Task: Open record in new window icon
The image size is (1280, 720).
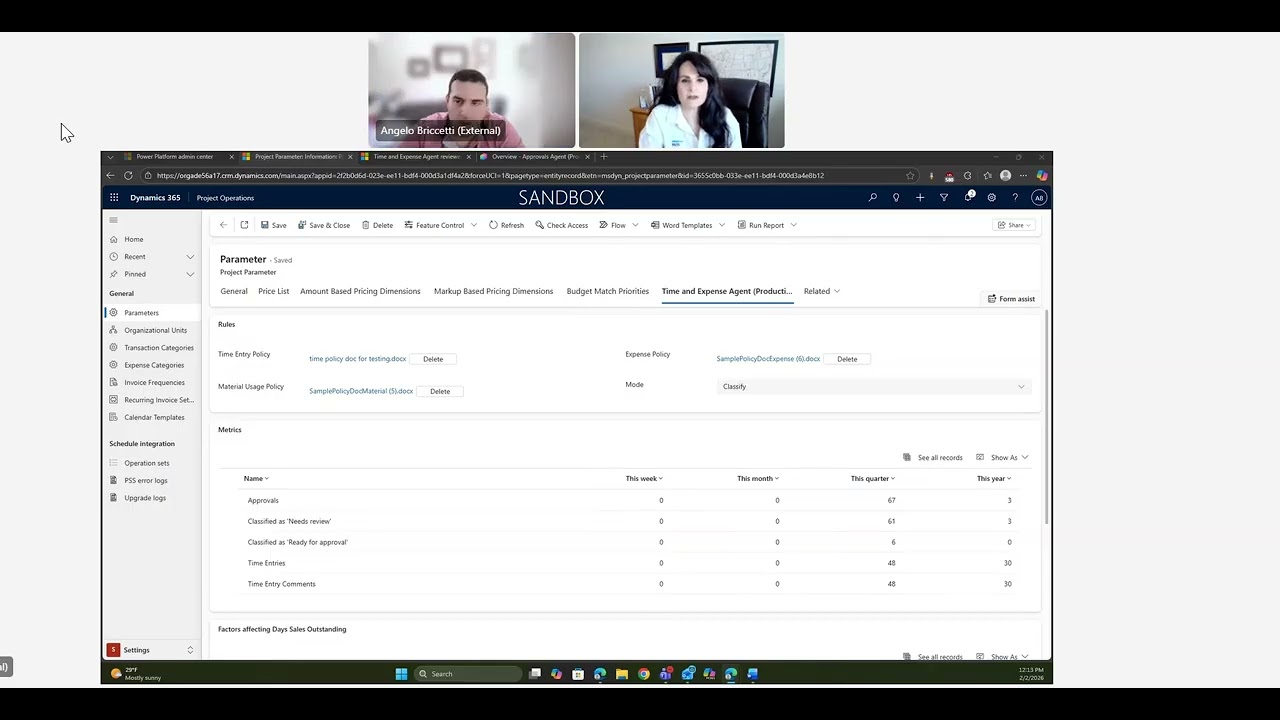Action: (x=244, y=225)
